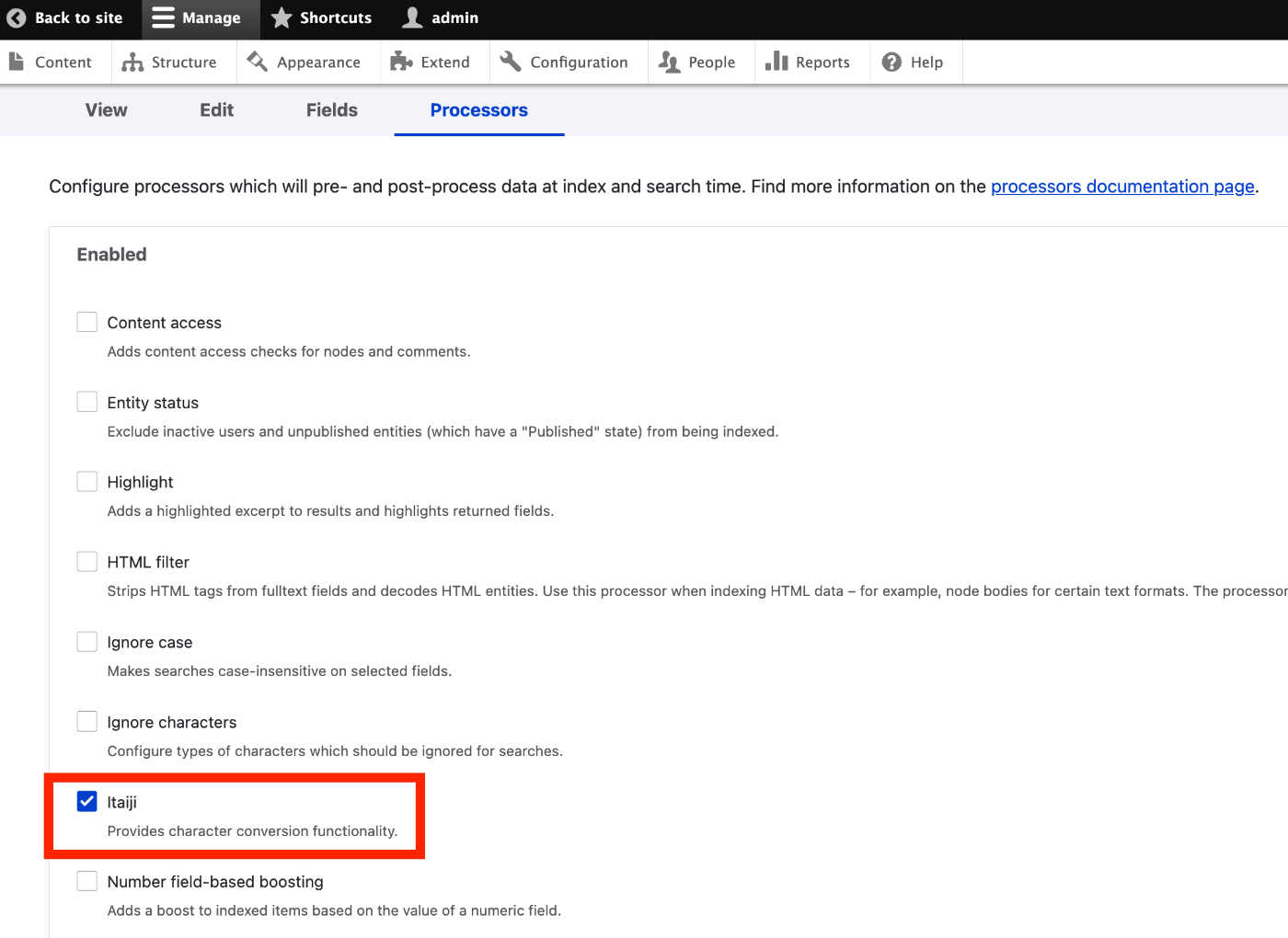The height and width of the screenshot is (938, 1288).
Task: Click the HTML filter label text
Action: 148,562
